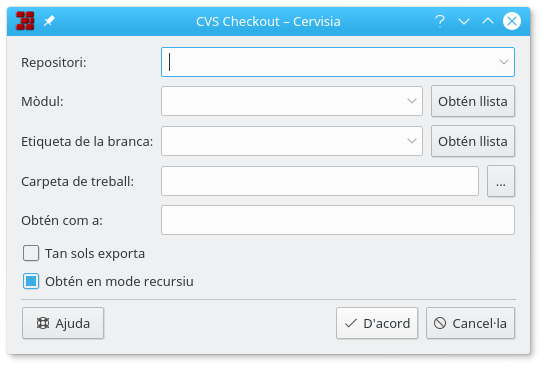Confirm with the D'acord button
Viewport: 543px width, 367px height.
pos(377,323)
